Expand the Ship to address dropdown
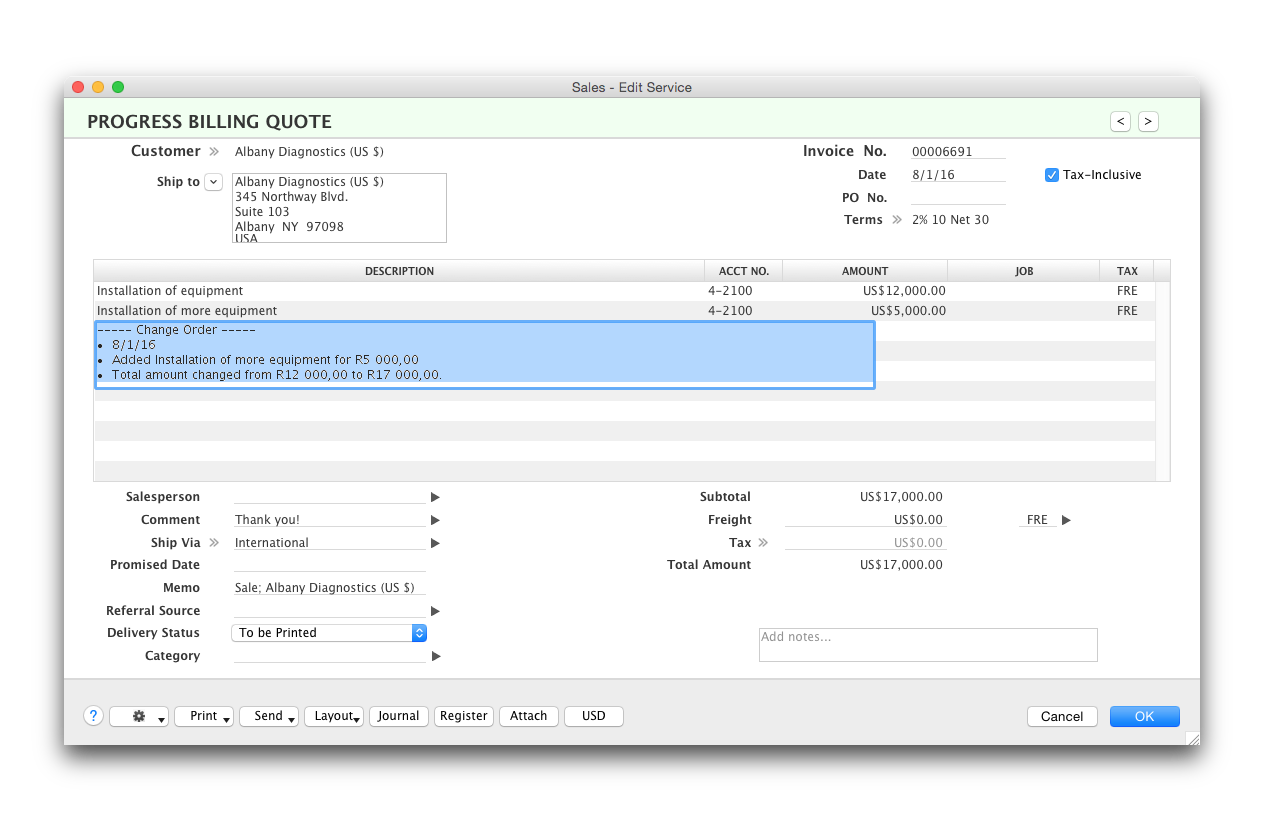The image size is (1264, 822). coord(213,182)
